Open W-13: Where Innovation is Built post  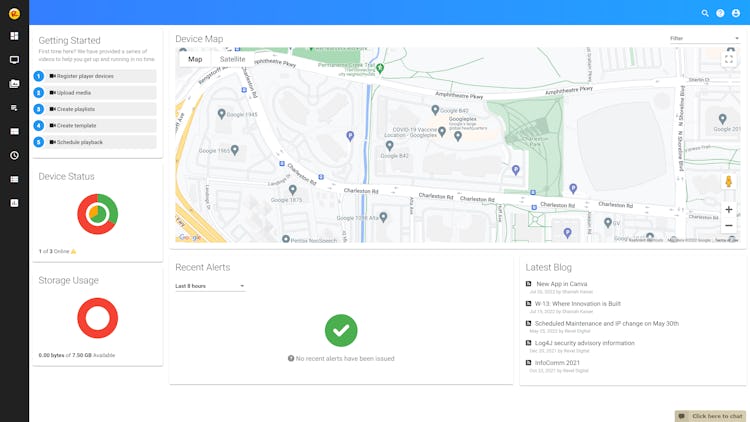pyautogui.click(x=578, y=303)
